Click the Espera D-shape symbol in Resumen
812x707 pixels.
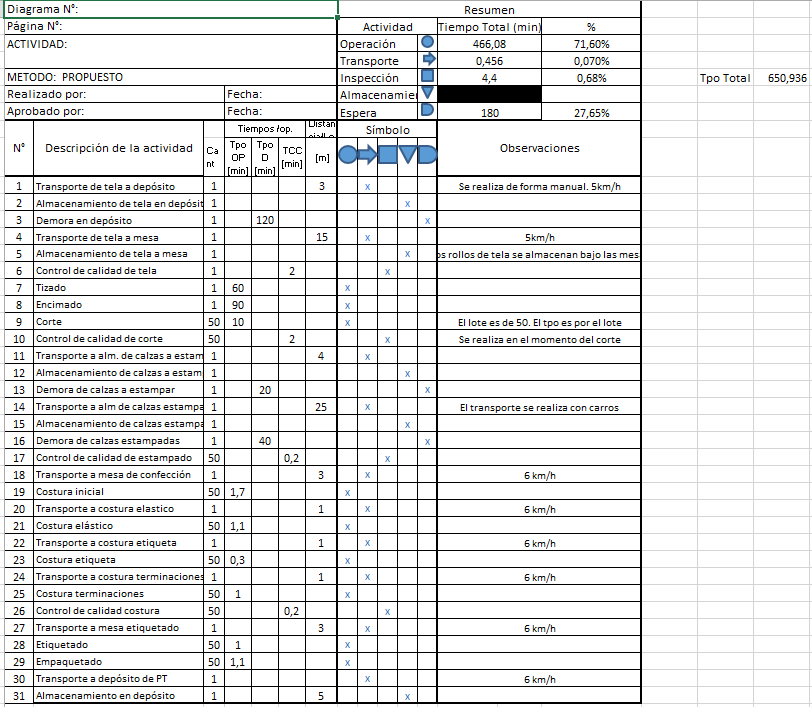[428, 110]
